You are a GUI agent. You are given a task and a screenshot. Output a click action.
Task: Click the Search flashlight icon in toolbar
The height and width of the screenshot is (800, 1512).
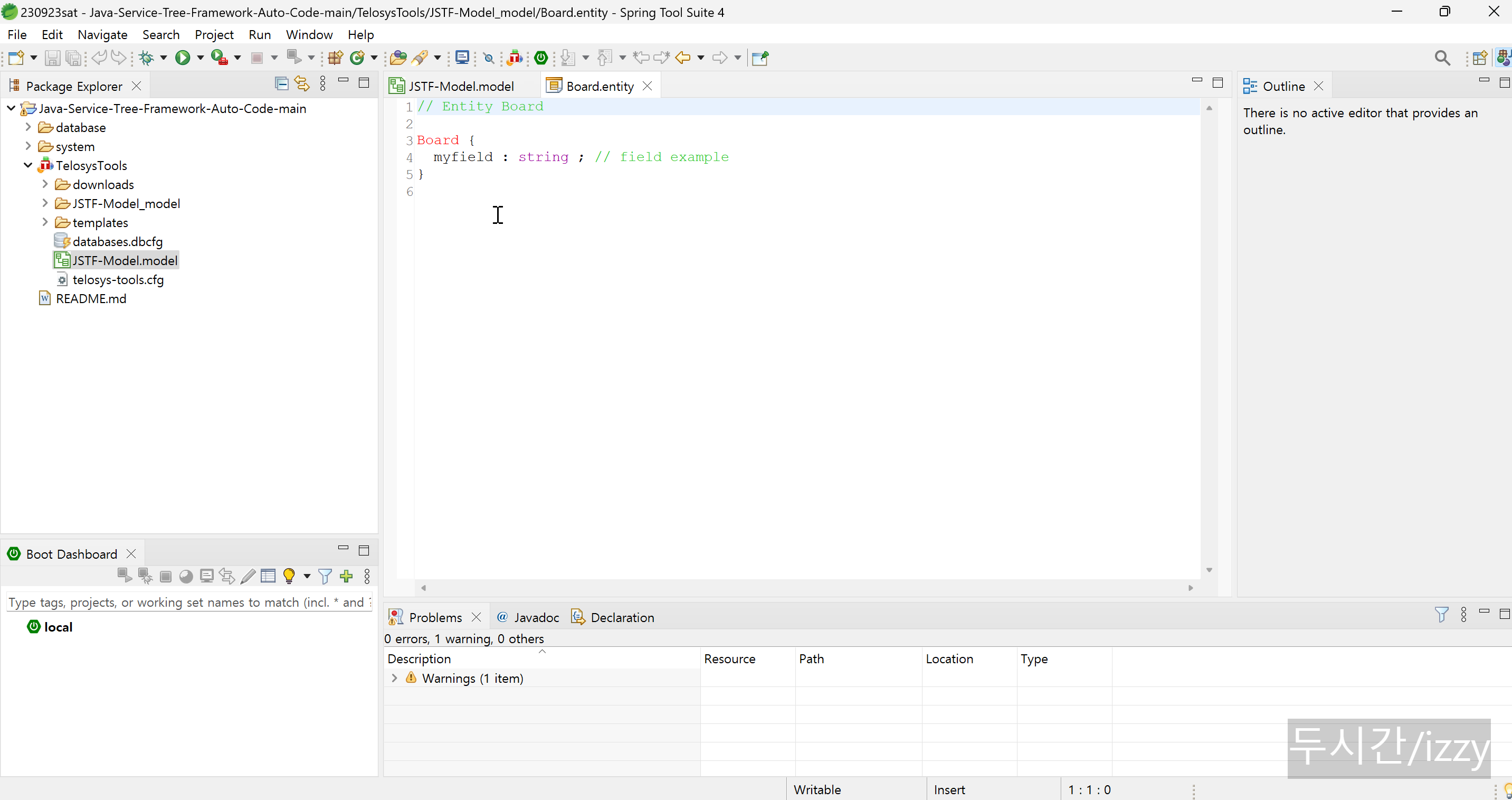pos(420,58)
